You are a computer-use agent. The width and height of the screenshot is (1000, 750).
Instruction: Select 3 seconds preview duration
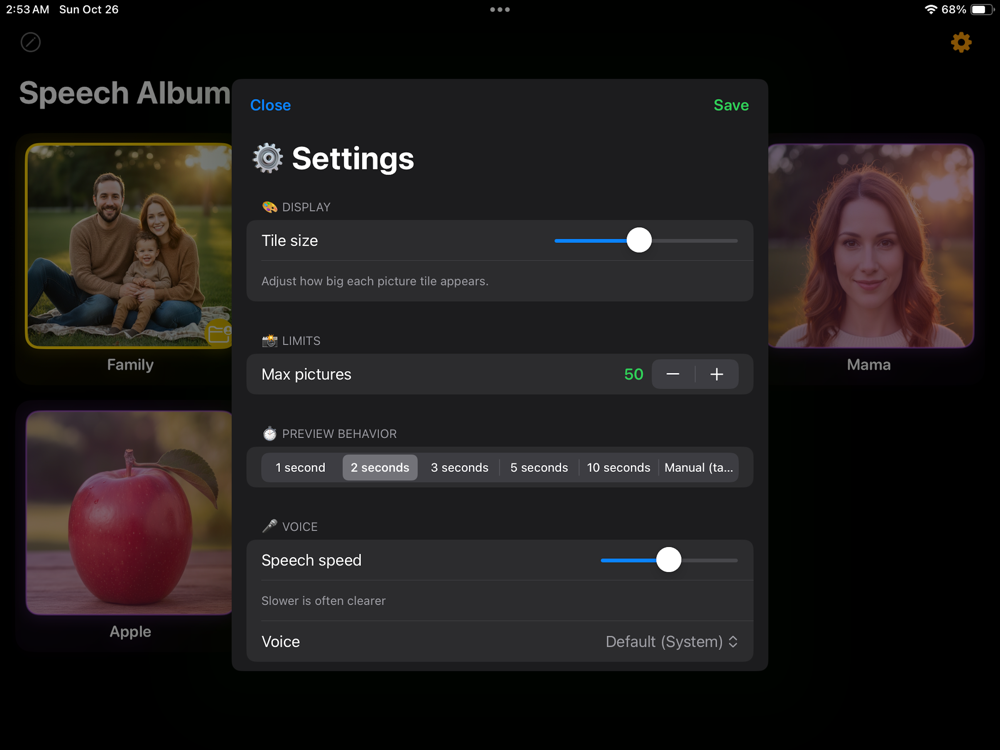460,467
